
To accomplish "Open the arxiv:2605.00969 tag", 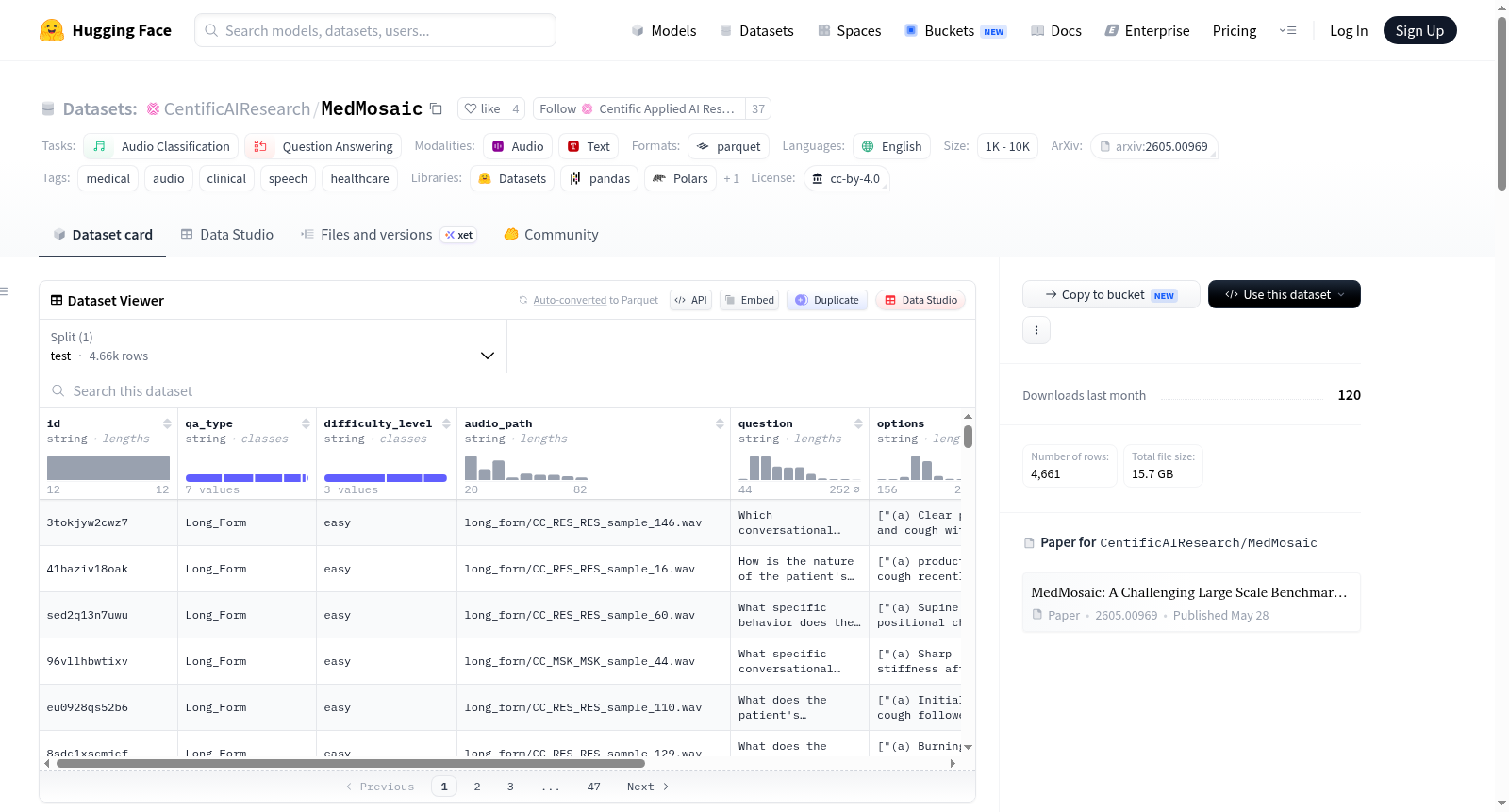I will pyautogui.click(x=1154, y=146).
